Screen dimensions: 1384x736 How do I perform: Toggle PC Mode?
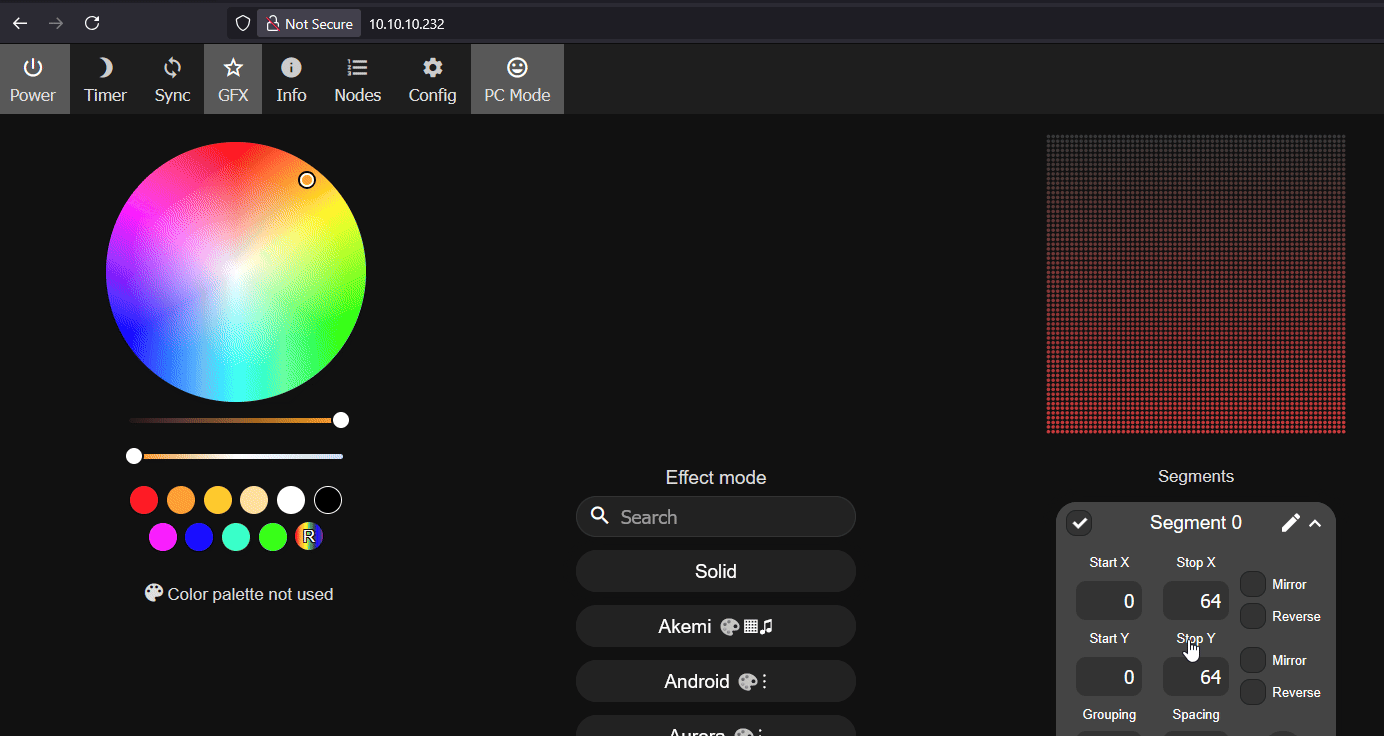pyautogui.click(x=517, y=79)
